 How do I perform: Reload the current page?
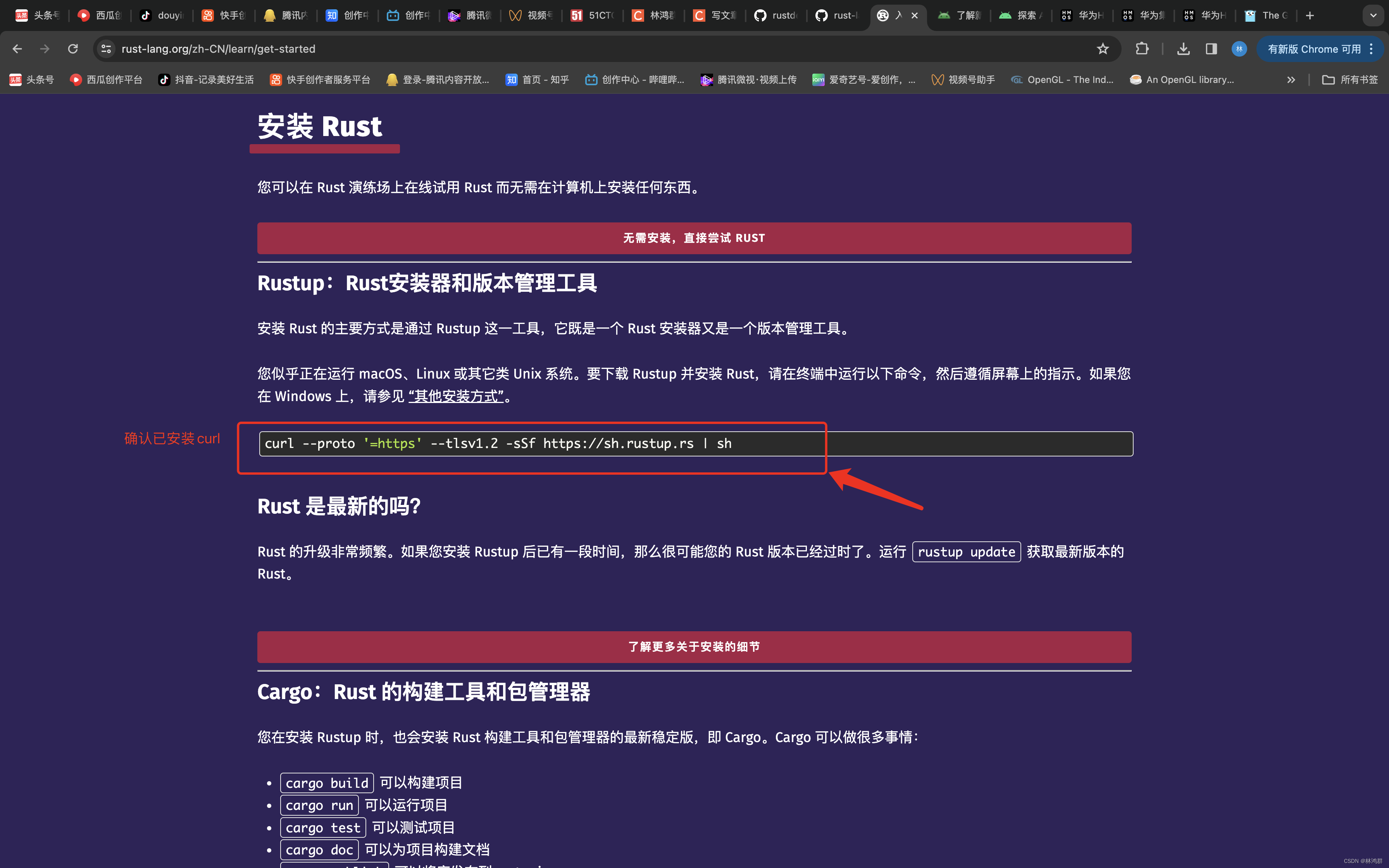pyautogui.click(x=73, y=49)
